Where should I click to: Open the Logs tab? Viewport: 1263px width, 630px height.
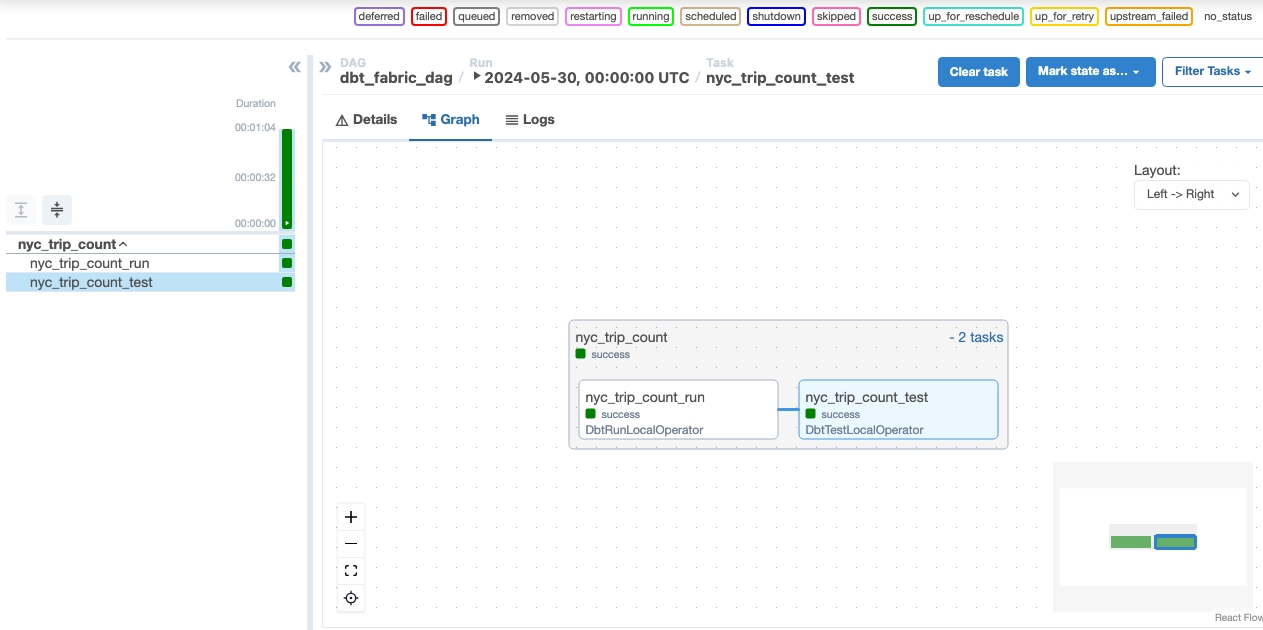(530, 120)
